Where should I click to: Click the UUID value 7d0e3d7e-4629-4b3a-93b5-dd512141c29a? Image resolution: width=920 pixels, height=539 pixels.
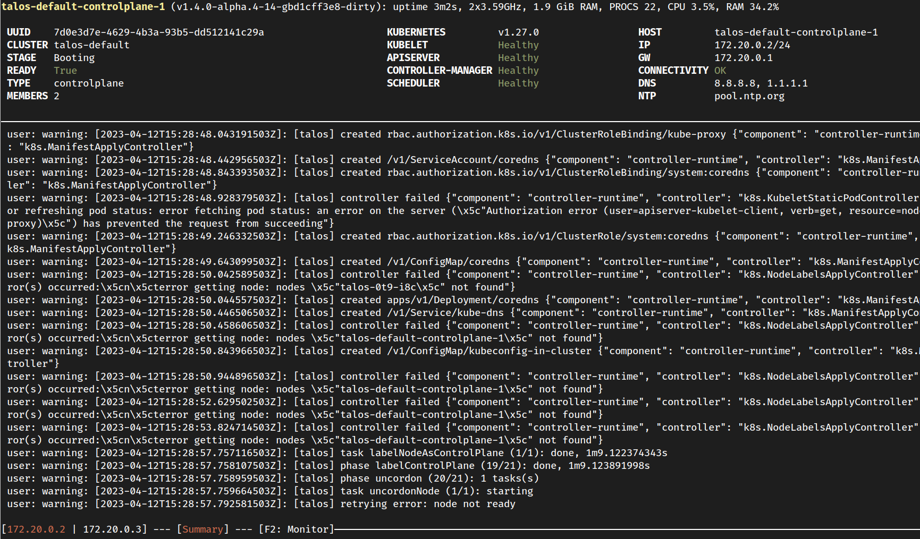click(158, 32)
